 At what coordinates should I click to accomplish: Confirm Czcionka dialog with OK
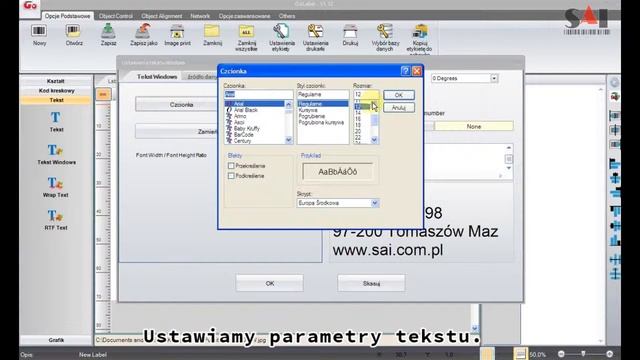pos(399,95)
